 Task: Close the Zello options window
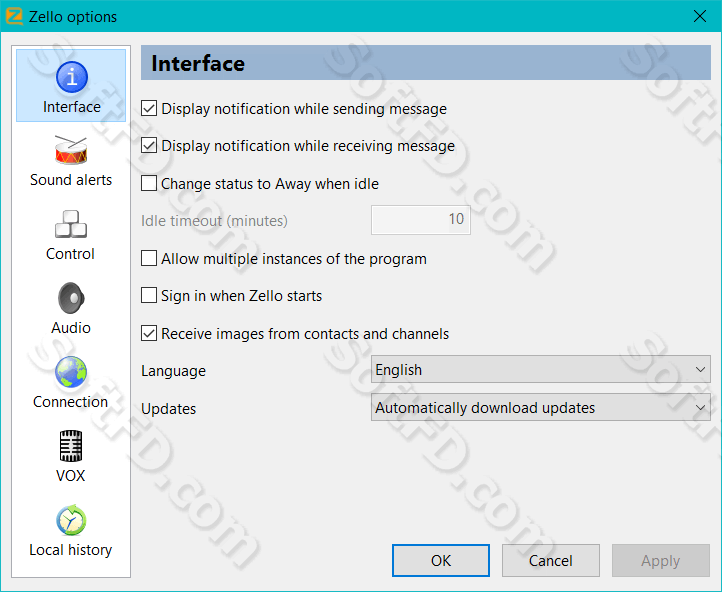point(700,16)
